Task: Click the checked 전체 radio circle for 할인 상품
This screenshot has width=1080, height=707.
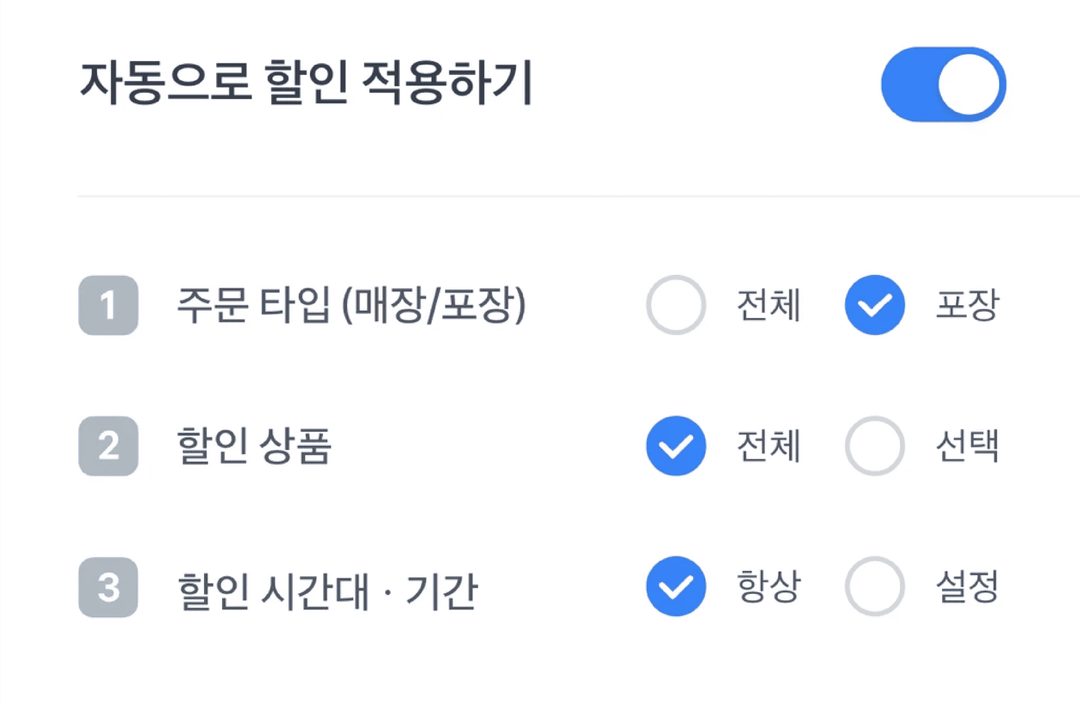Action: pos(676,446)
